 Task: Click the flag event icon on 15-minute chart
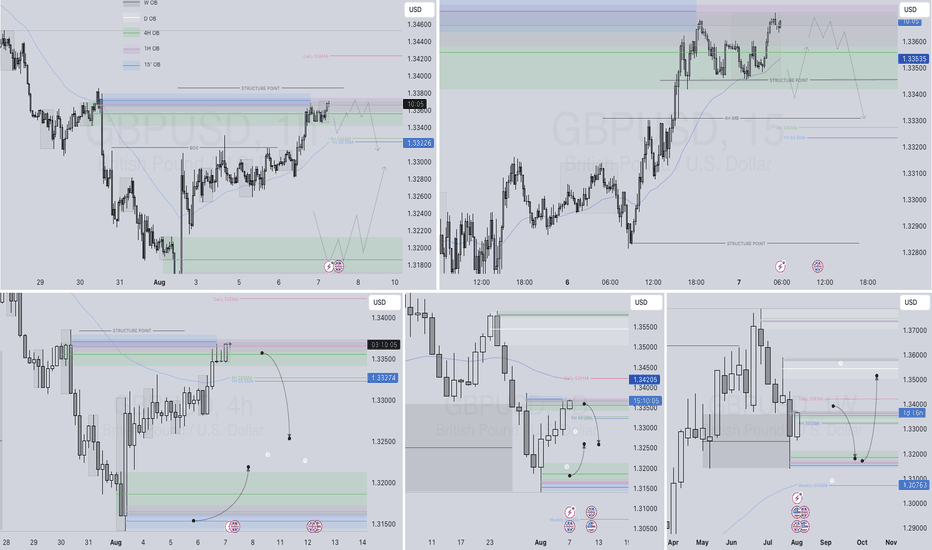[x=818, y=266]
